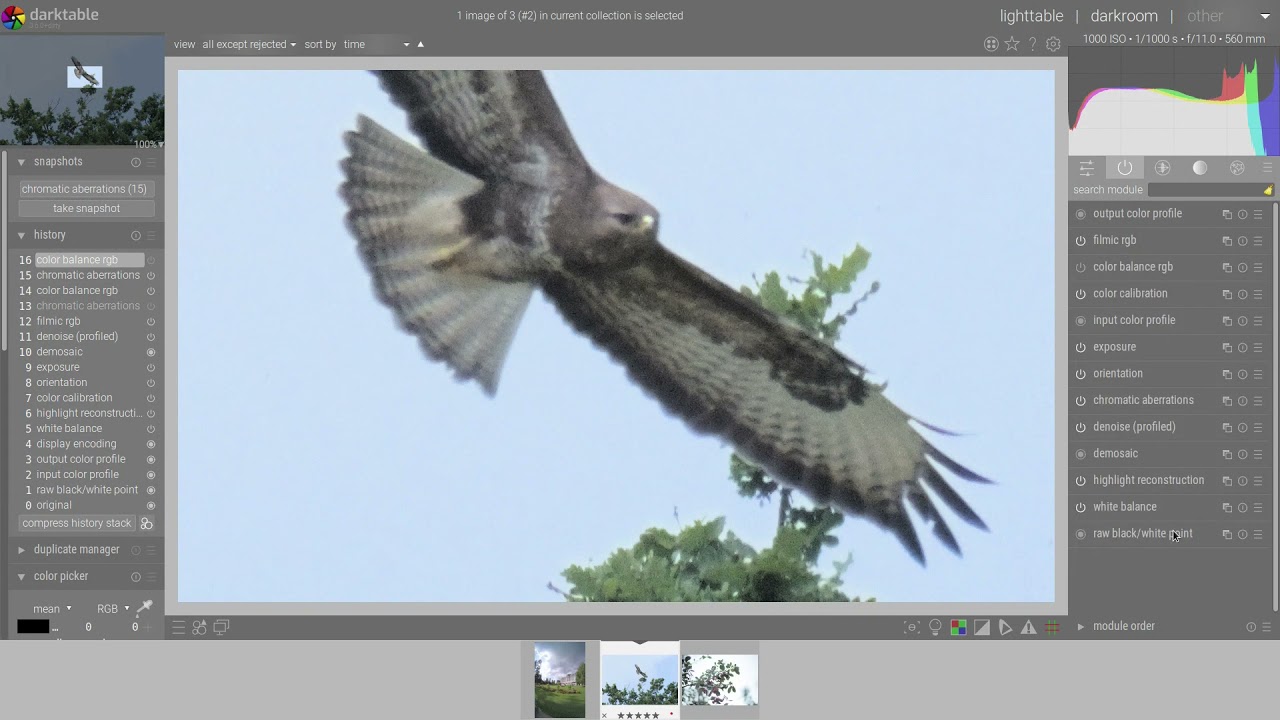Open the 'mean' statistic dropdown
The image size is (1280, 720).
[x=52, y=609]
